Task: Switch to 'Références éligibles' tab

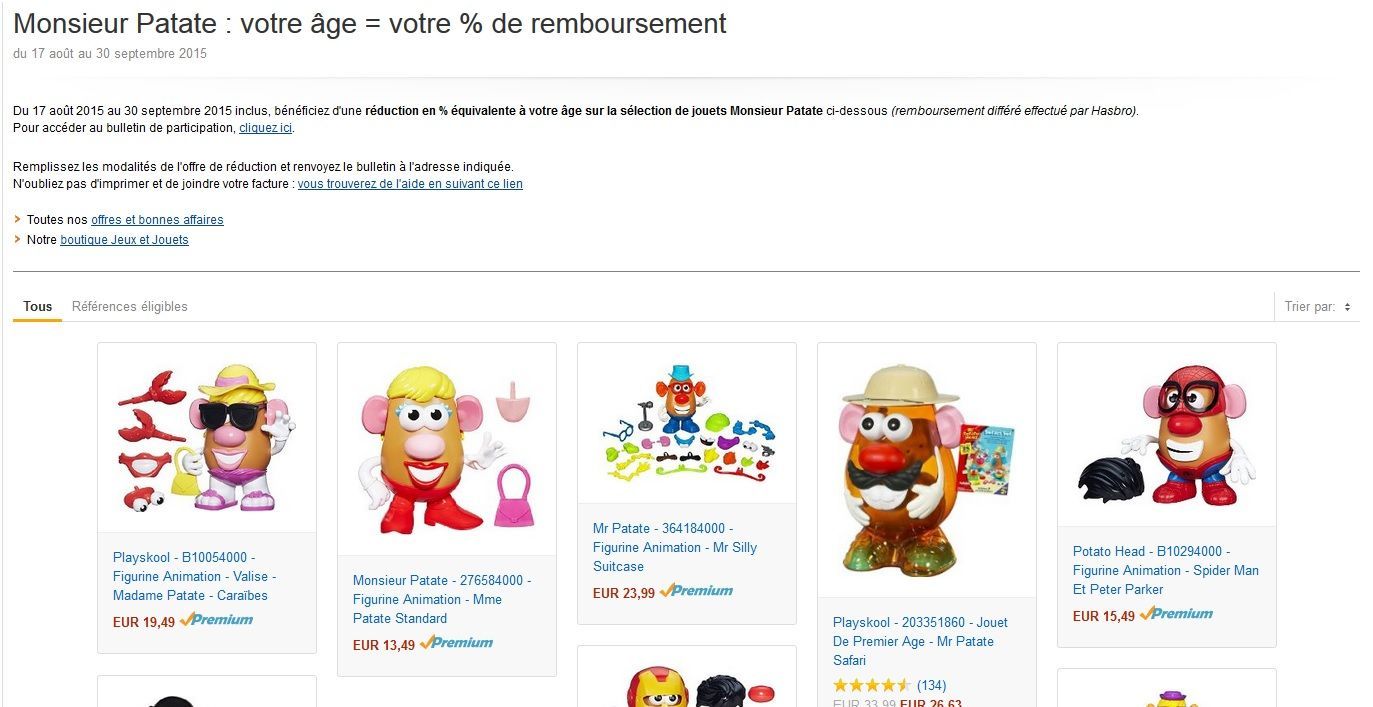Action: coord(130,307)
